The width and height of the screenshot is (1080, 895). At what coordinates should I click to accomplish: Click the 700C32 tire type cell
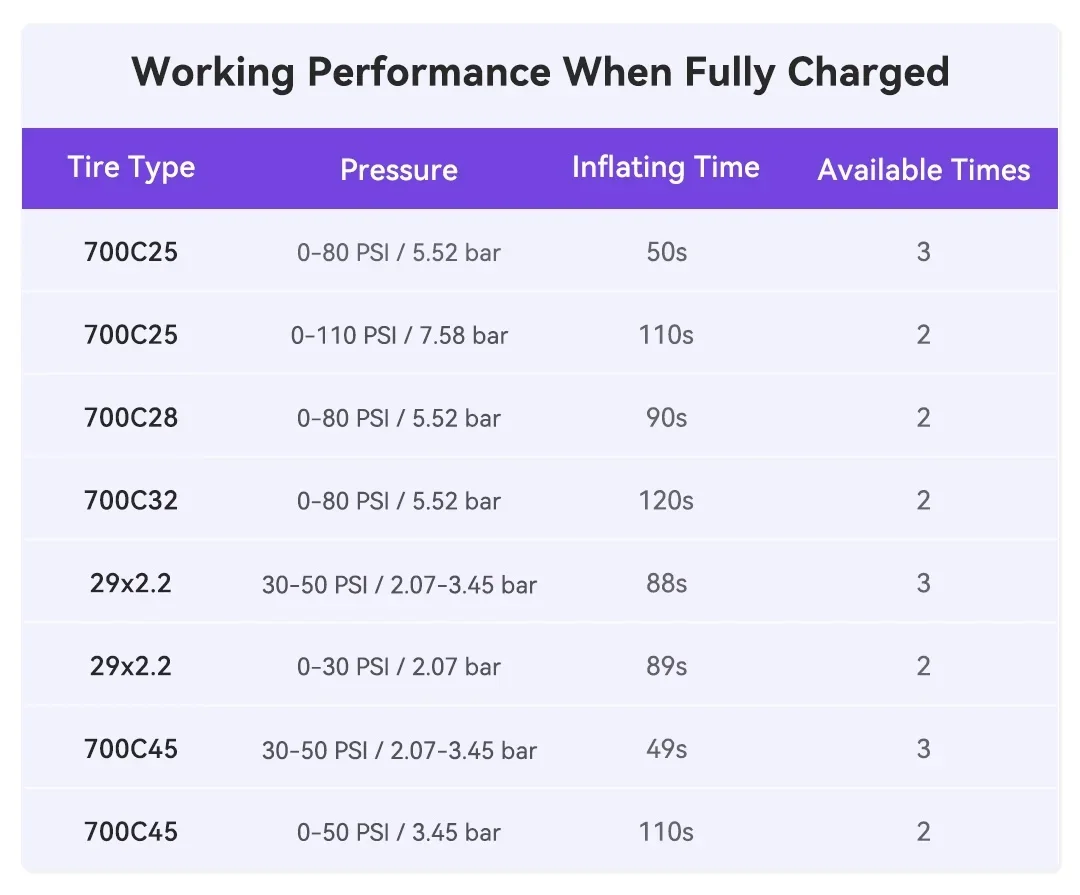click(x=131, y=500)
